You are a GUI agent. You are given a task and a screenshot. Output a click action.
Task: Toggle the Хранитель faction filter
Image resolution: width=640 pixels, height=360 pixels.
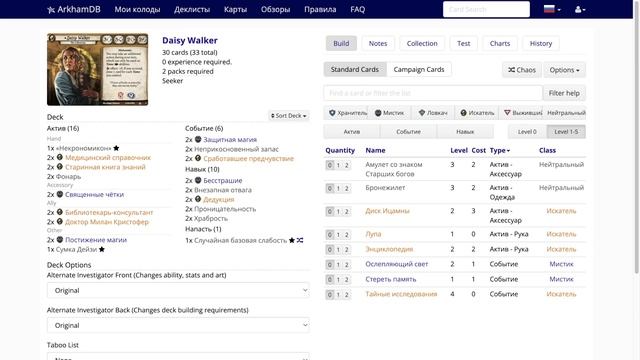tap(346, 113)
